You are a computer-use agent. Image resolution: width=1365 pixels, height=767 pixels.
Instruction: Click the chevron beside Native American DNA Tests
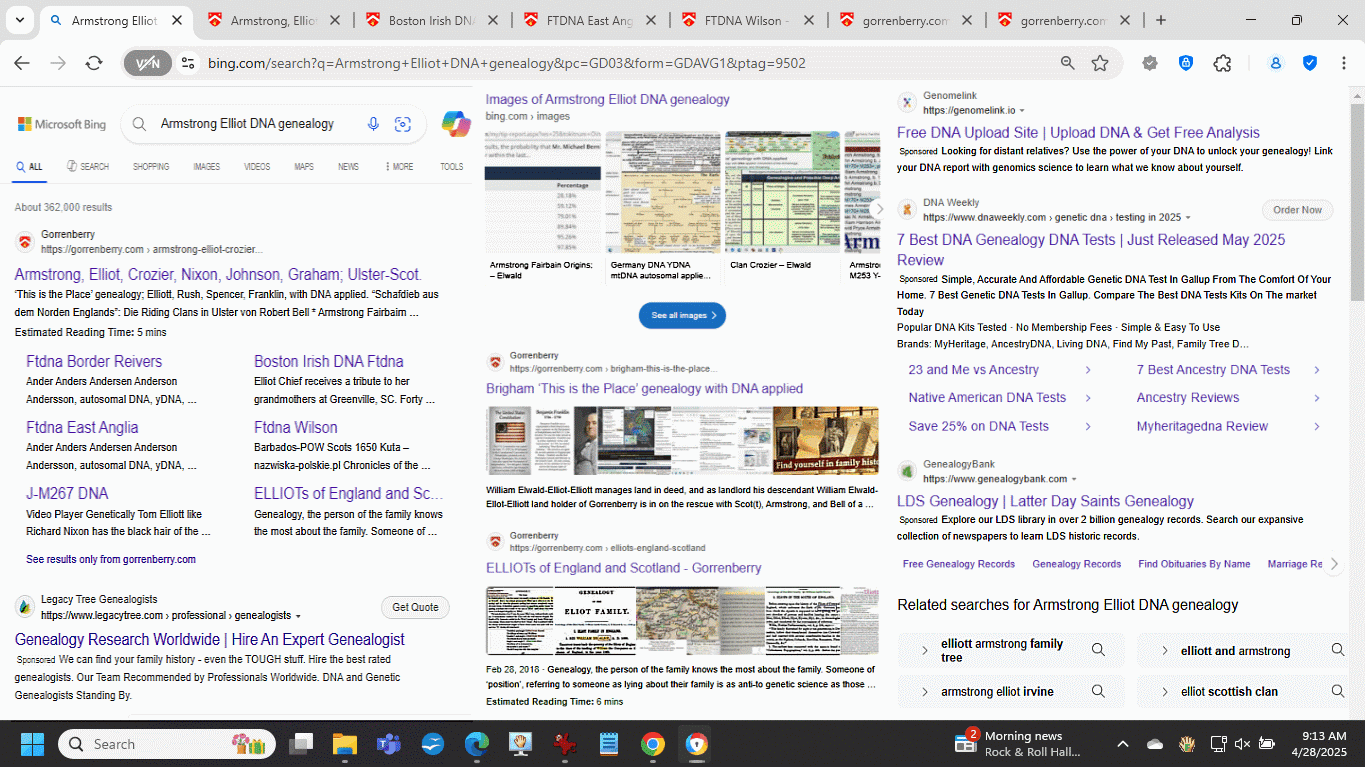coord(1088,398)
